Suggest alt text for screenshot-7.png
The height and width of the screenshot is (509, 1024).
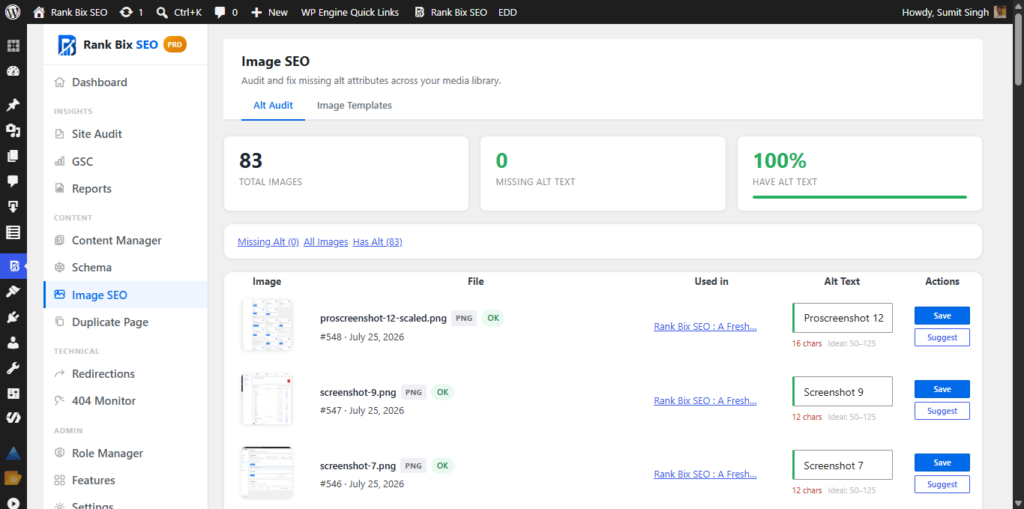click(x=942, y=484)
